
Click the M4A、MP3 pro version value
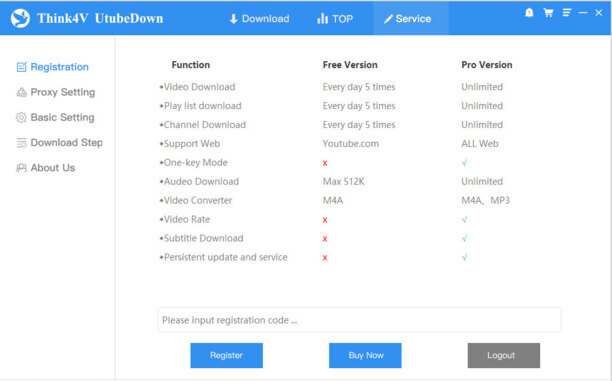tap(486, 201)
